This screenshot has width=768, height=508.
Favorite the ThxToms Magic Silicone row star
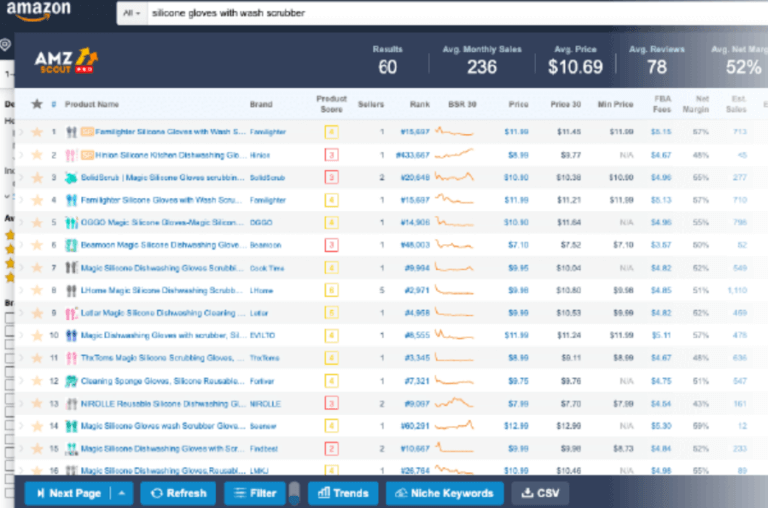click(37, 358)
